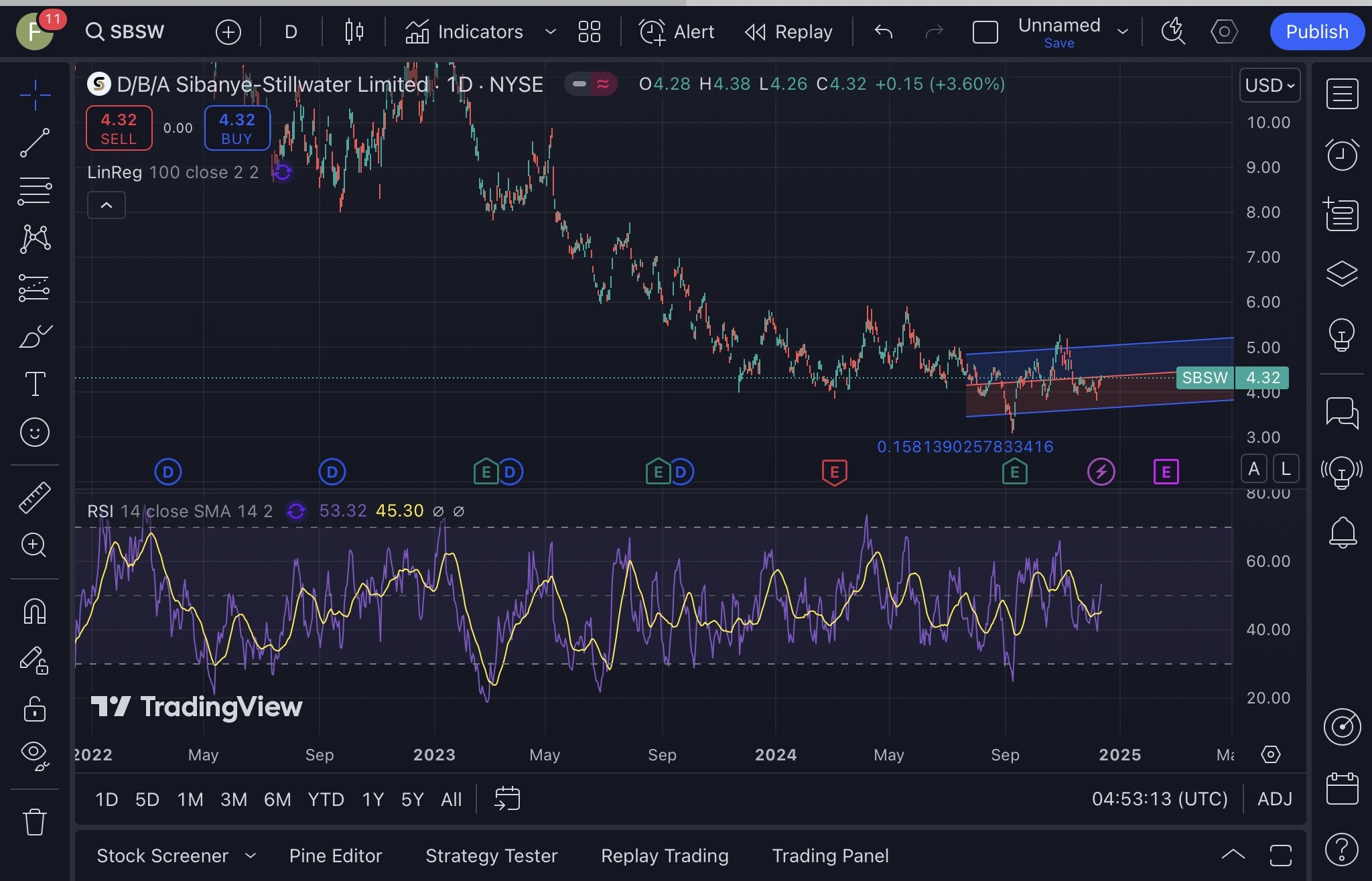Viewport: 1372px width, 881px height.
Task: Select the crosshair cursor tool
Action: pyautogui.click(x=35, y=94)
